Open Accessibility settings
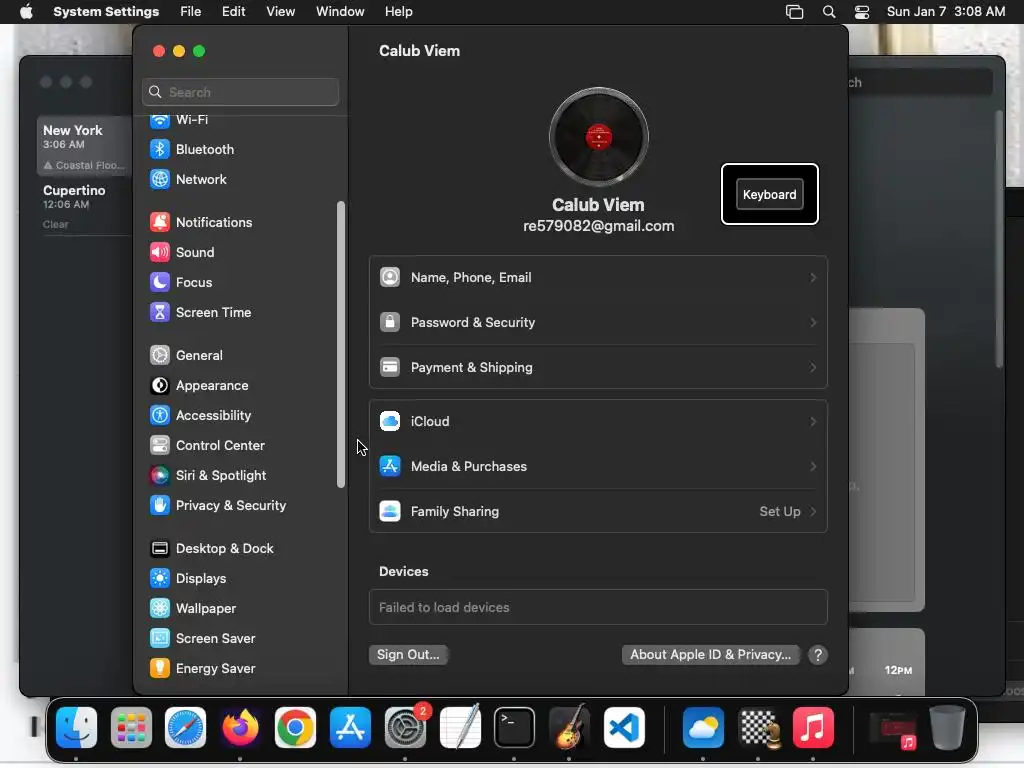The image size is (1024, 768). pos(200,416)
